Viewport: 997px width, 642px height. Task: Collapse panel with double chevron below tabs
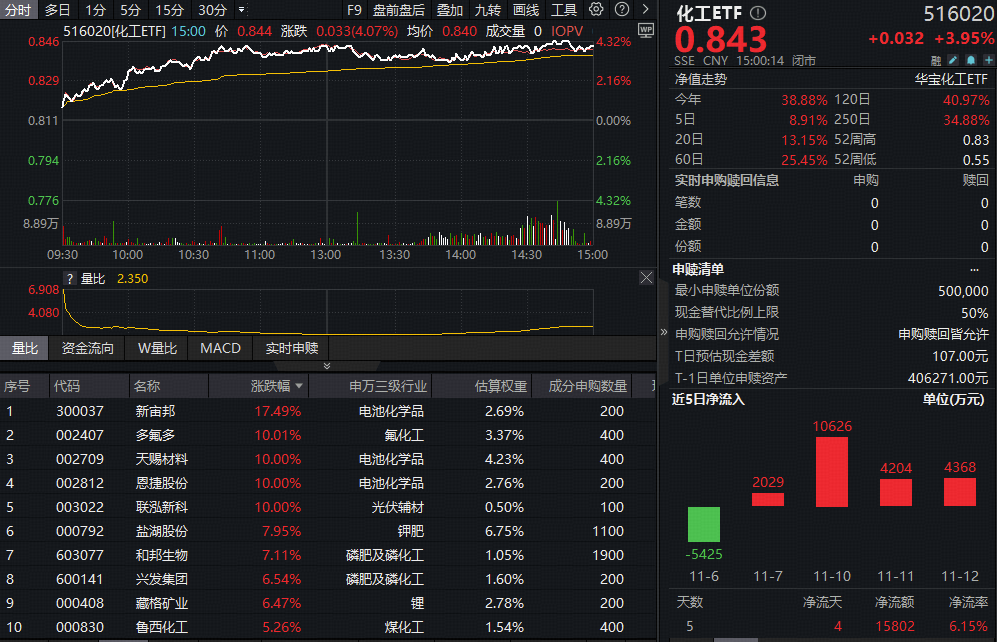tap(325, 366)
